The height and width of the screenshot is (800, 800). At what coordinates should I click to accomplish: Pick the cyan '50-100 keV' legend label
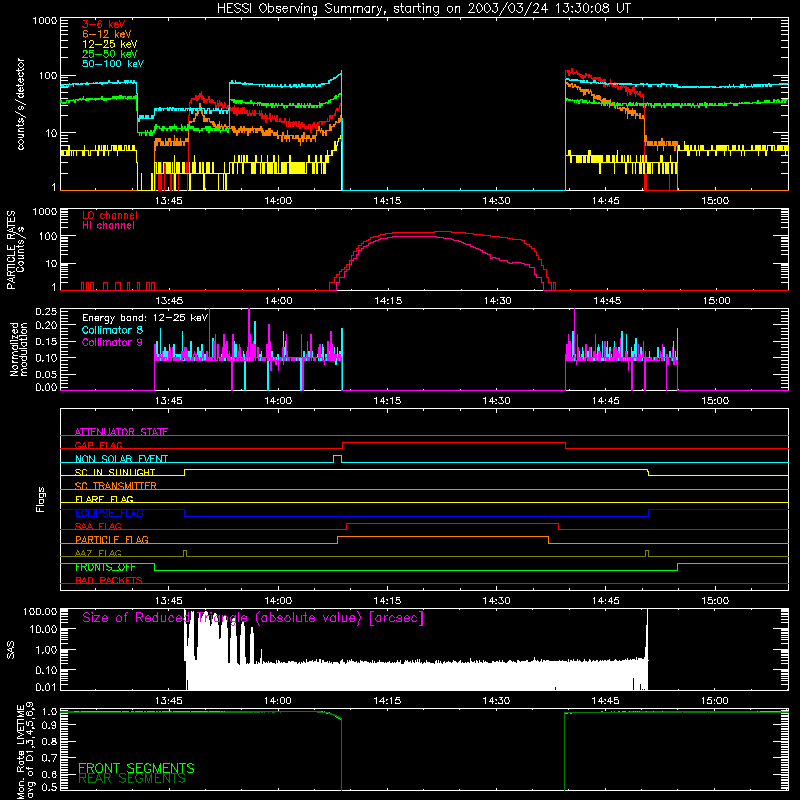click(x=113, y=64)
